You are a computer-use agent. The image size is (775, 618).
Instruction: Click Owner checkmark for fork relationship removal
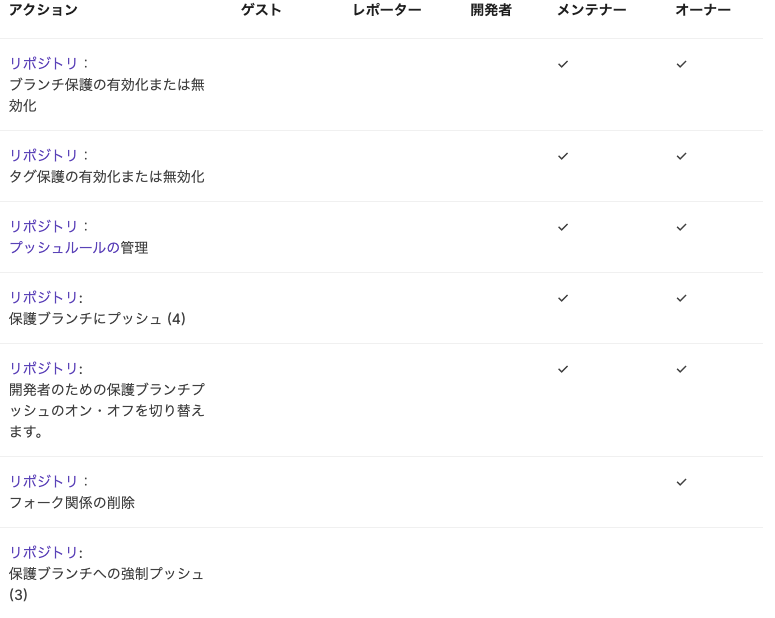tap(681, 482)
